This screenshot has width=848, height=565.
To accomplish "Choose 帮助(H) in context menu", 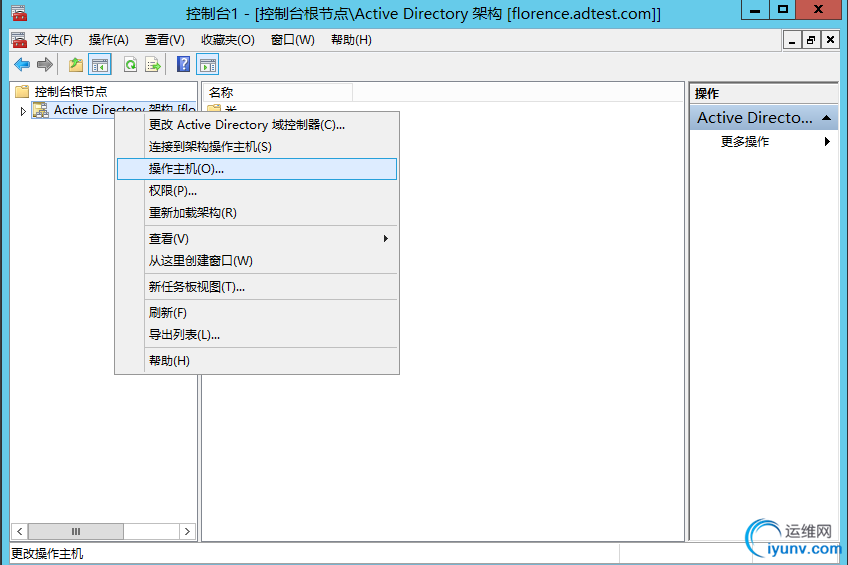I will [257, 361].
